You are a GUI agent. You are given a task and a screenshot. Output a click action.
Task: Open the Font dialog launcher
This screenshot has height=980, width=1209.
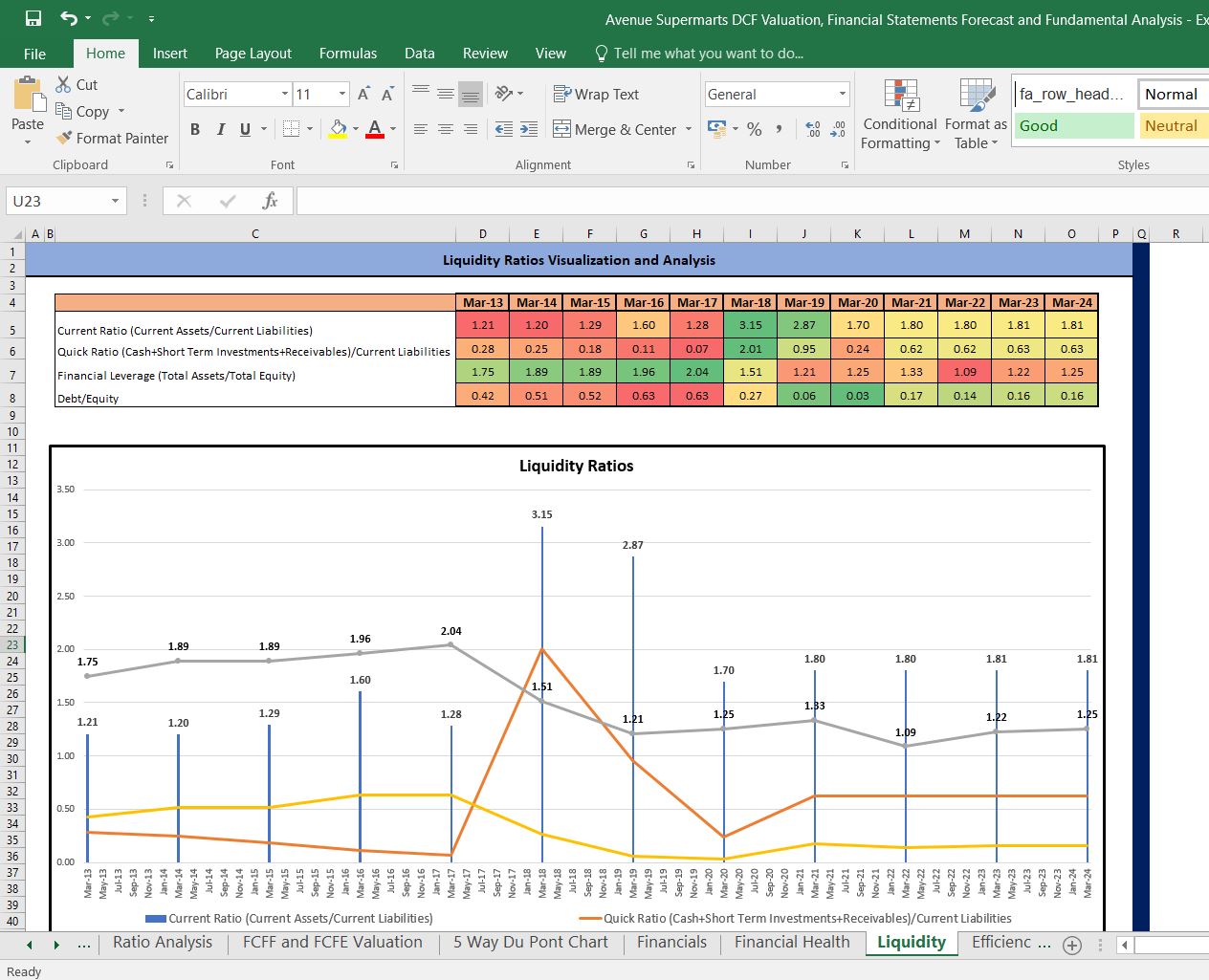coord(394,165)
